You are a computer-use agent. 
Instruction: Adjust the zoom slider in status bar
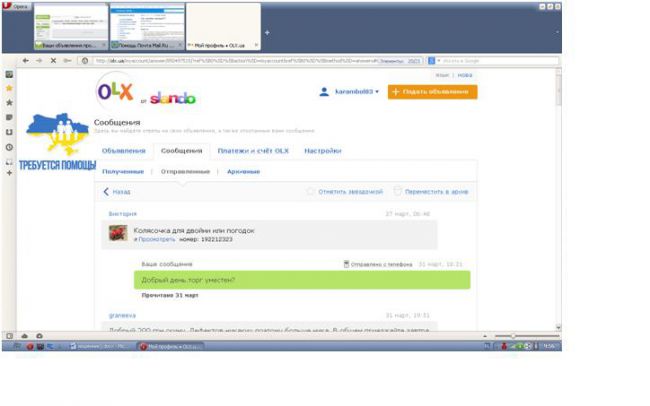512,335
